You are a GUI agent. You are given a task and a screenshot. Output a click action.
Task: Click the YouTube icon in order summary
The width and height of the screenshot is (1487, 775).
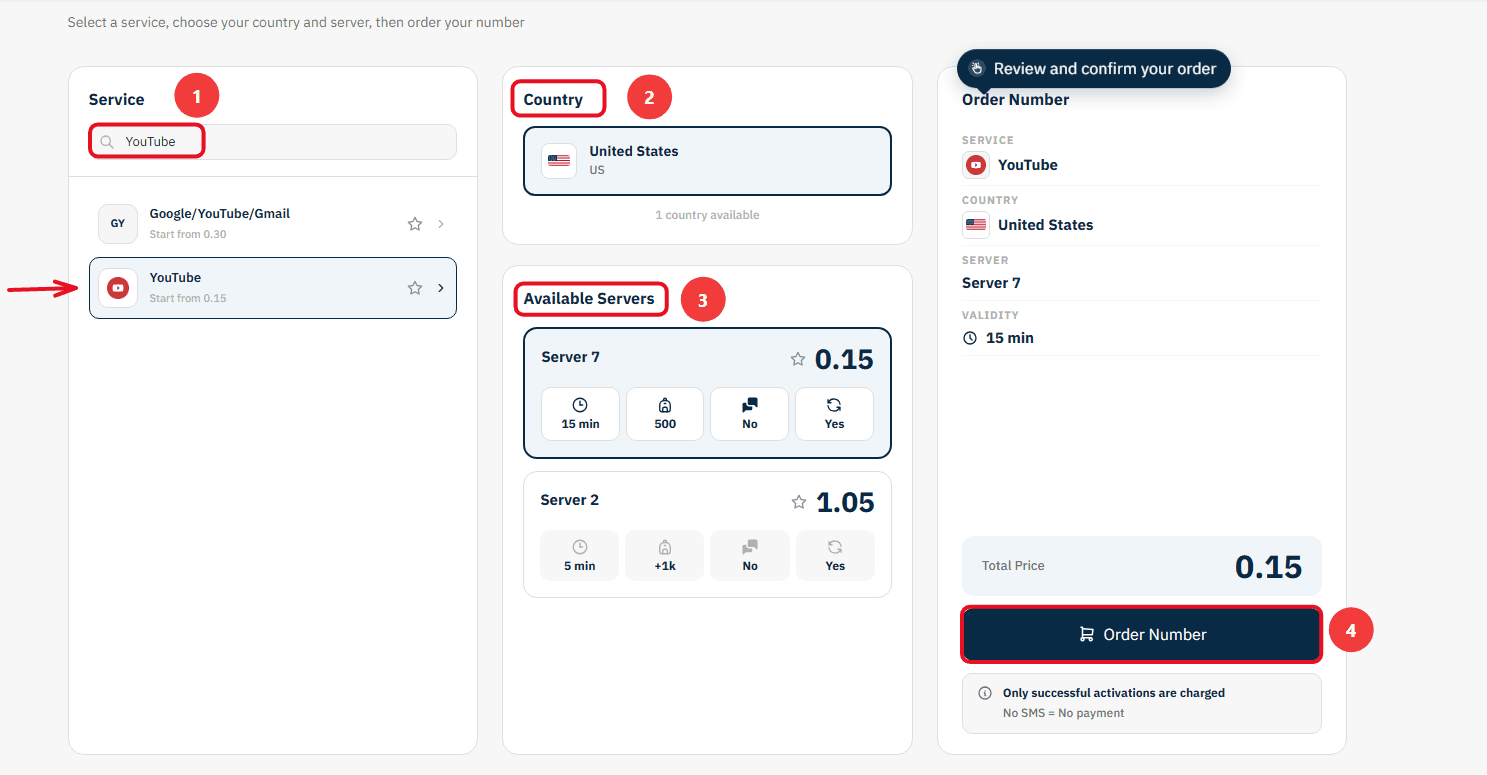pos(976,165)
